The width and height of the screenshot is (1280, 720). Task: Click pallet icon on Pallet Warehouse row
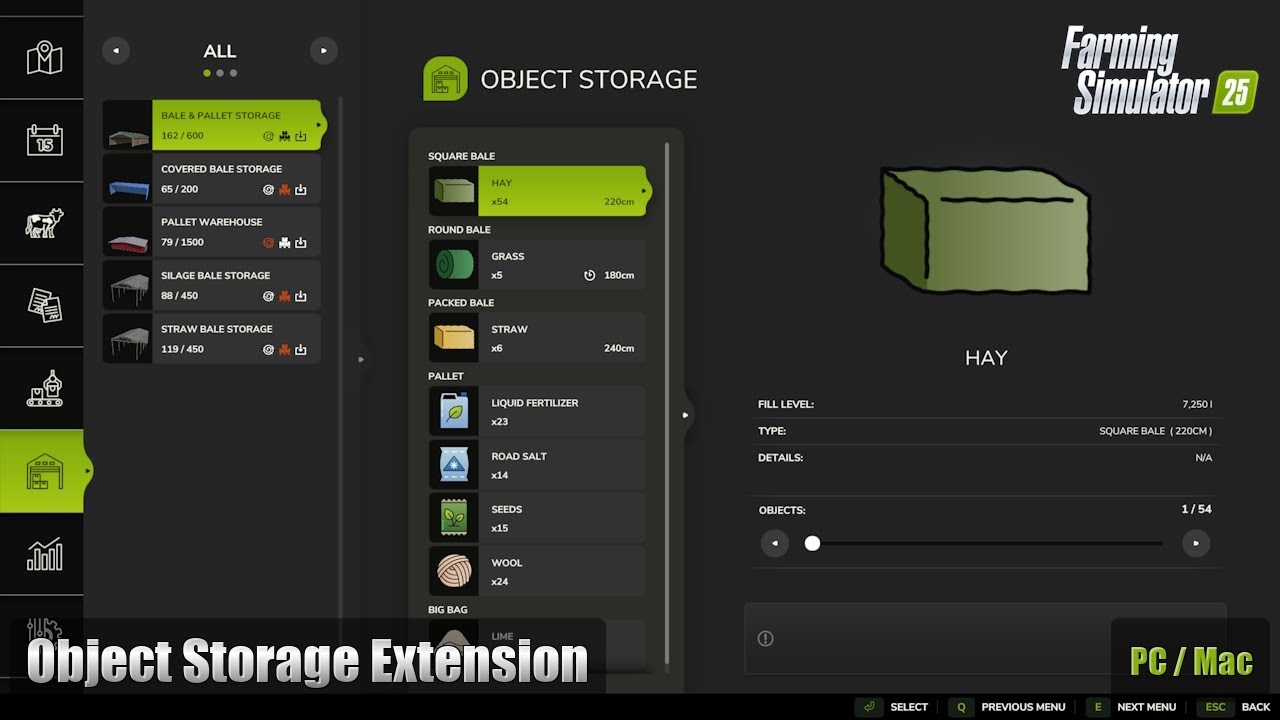click(284, 243)
